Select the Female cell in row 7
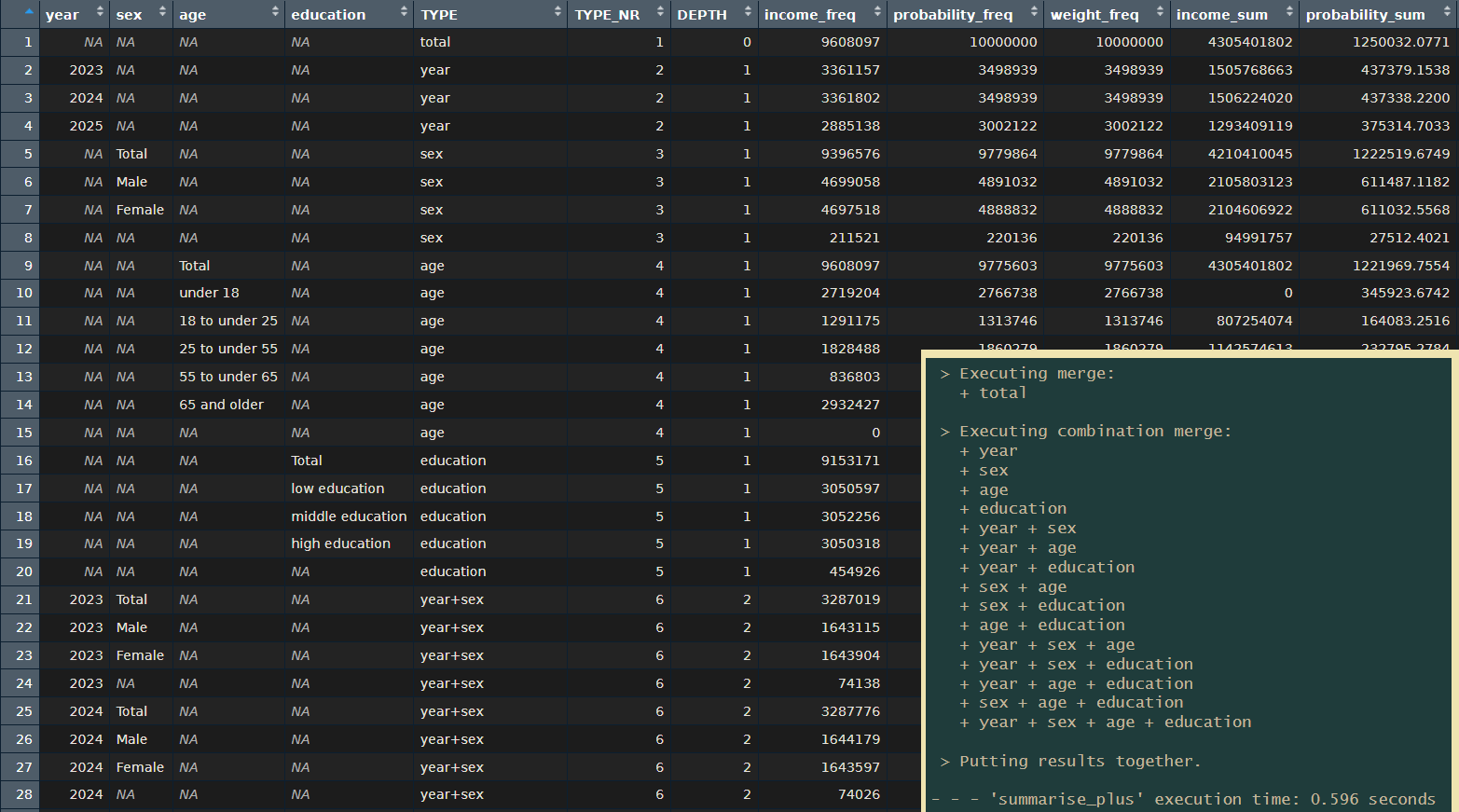 (140, 210)
